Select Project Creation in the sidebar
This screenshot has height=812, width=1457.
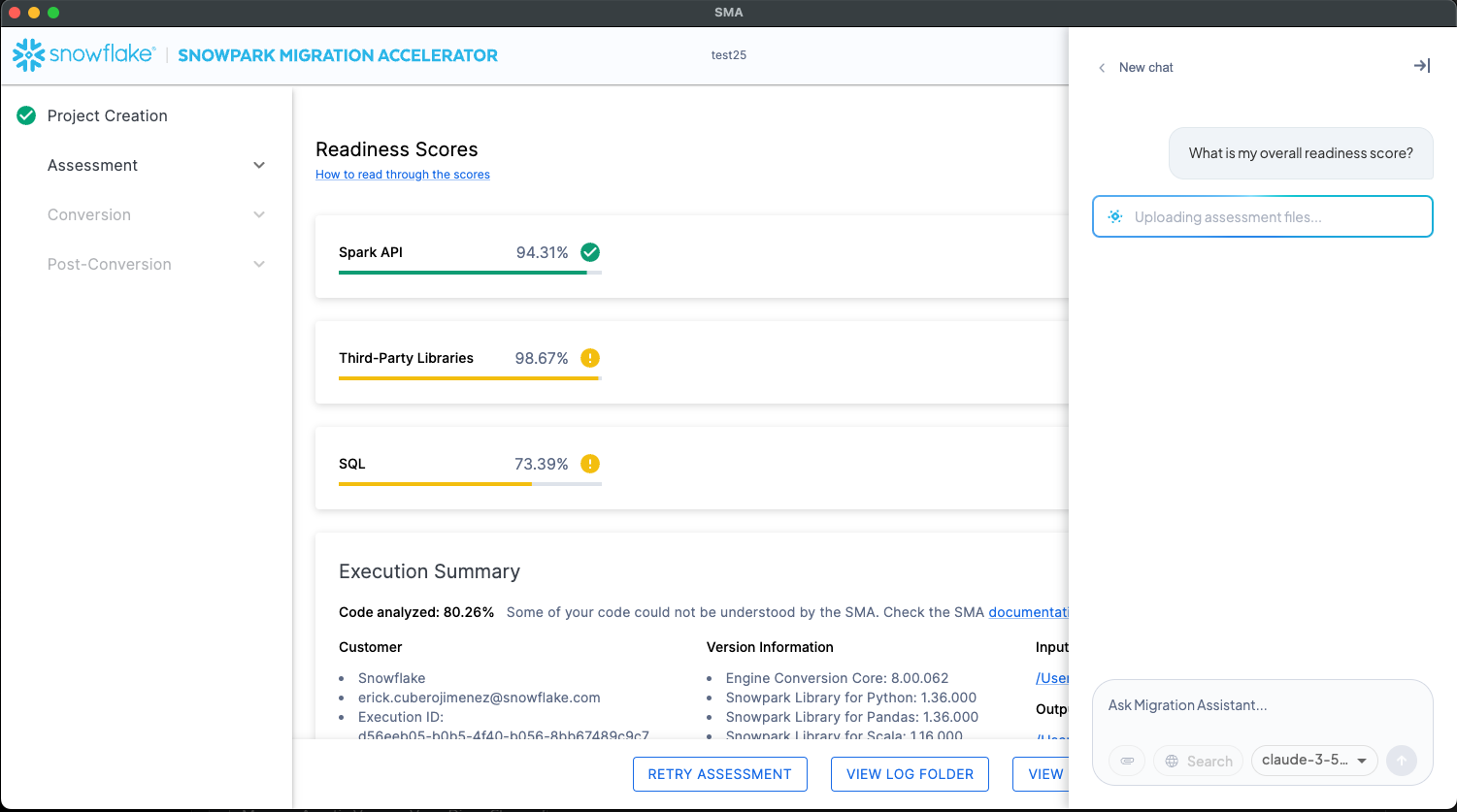point(107,115)
